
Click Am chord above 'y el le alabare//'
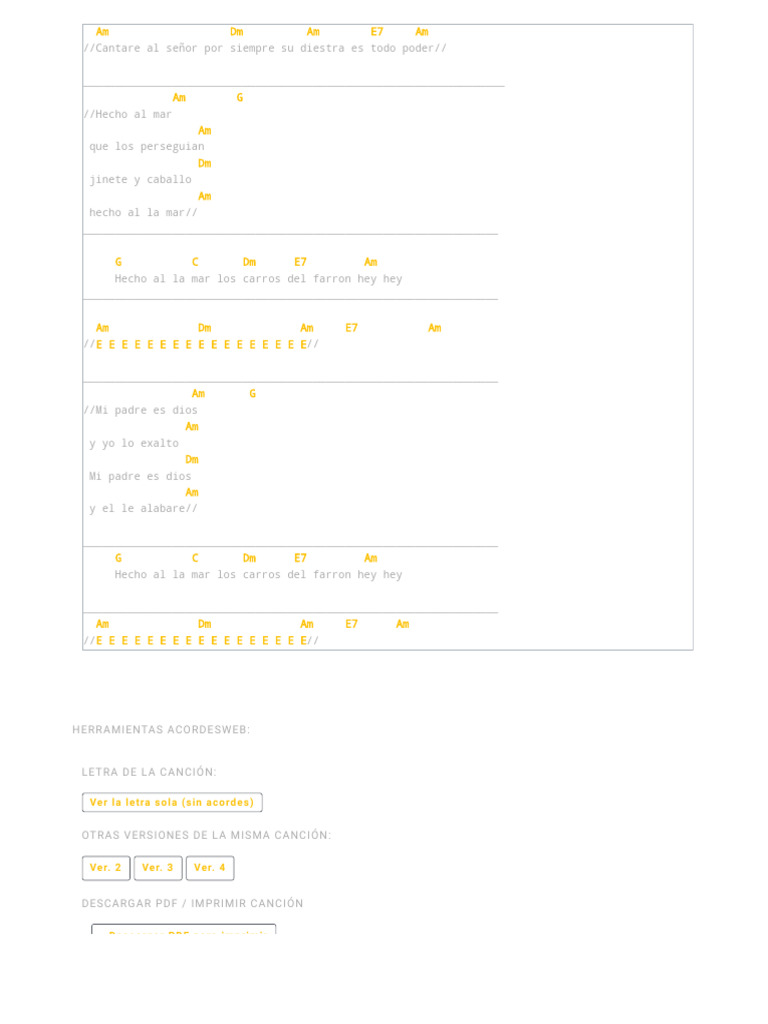[192, 493]
